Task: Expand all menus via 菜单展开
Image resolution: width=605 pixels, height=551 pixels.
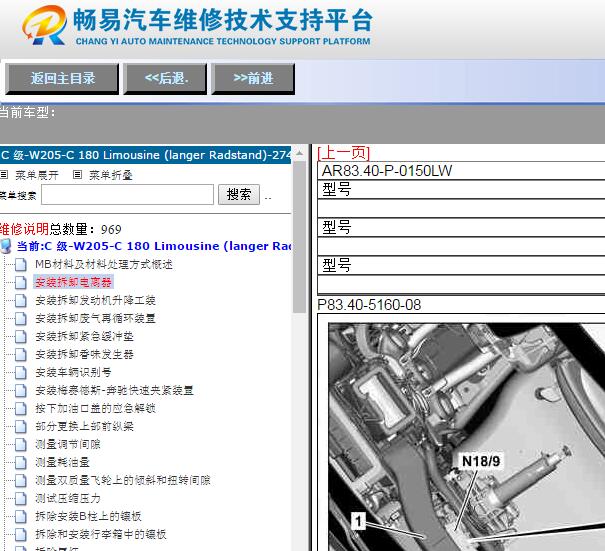Action: pos(37,176)
